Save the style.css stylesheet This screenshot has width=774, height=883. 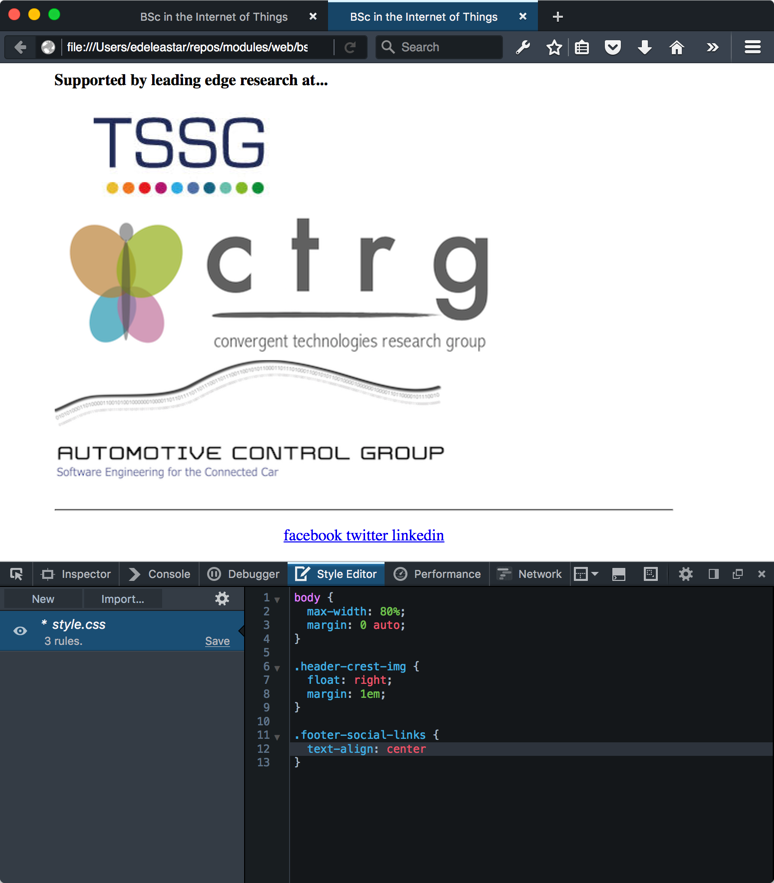click(217, 641)
